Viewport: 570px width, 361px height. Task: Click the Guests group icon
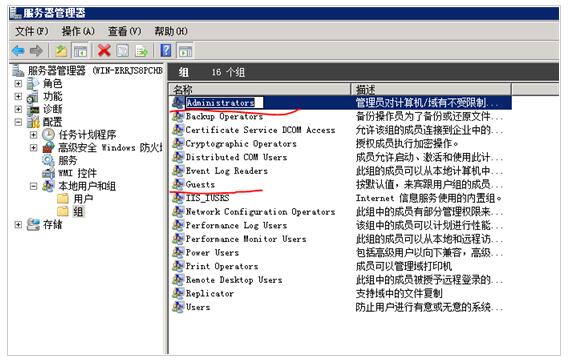coord(178,184)
